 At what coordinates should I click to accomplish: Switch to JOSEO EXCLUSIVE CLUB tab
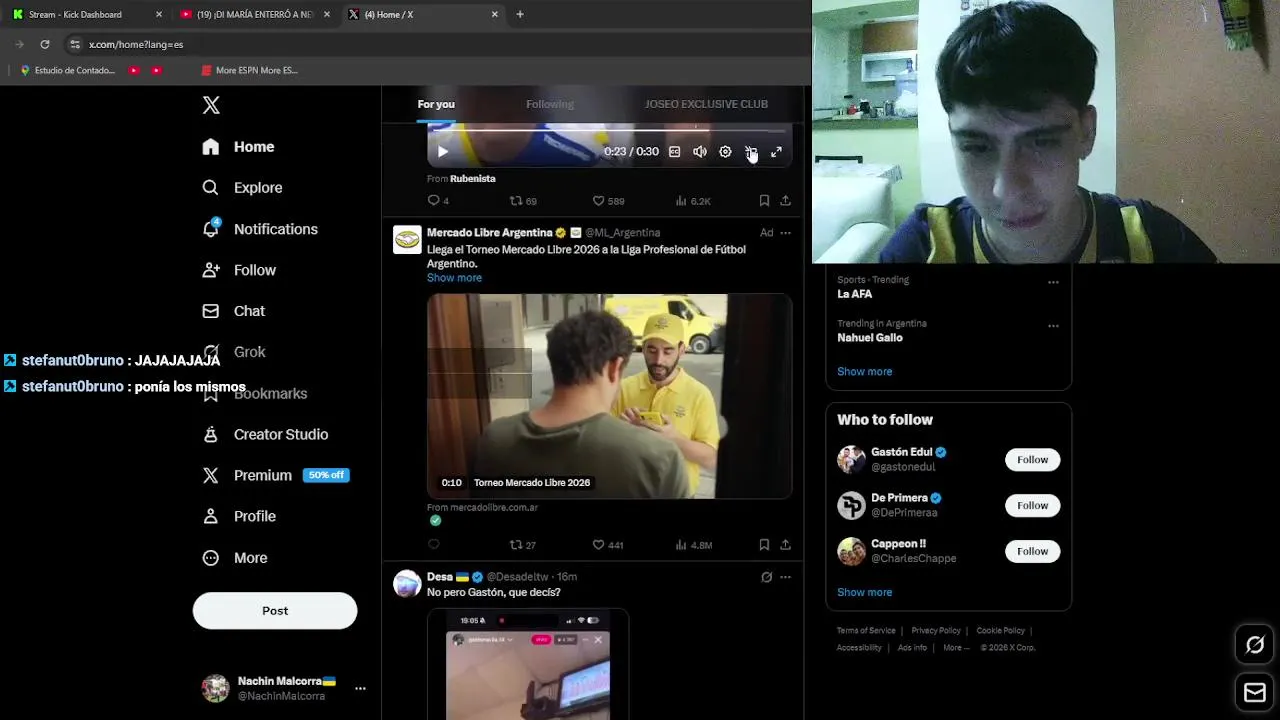coord(706,104)
